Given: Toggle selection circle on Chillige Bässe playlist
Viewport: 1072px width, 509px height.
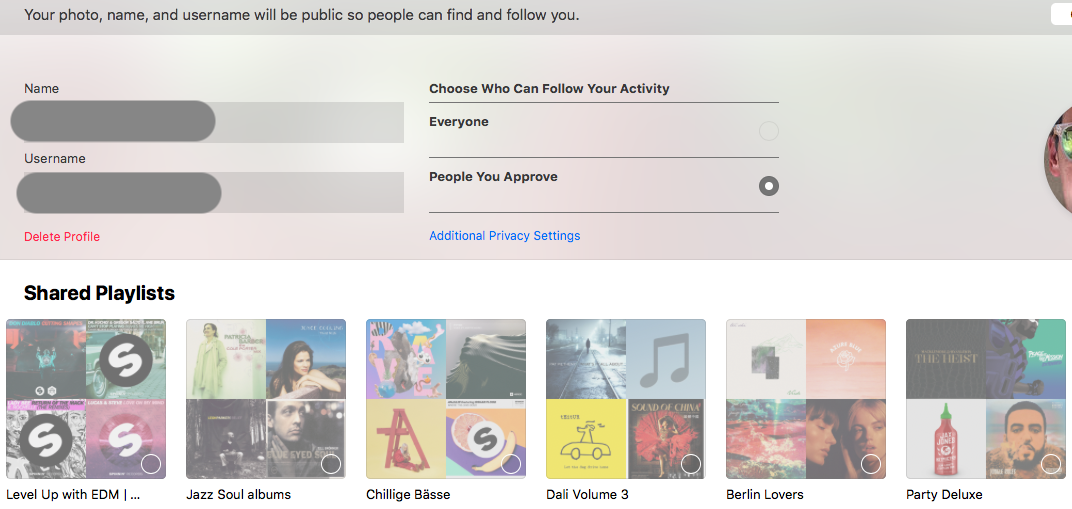Looking at the screenshot, I should (x=511, y=464).
